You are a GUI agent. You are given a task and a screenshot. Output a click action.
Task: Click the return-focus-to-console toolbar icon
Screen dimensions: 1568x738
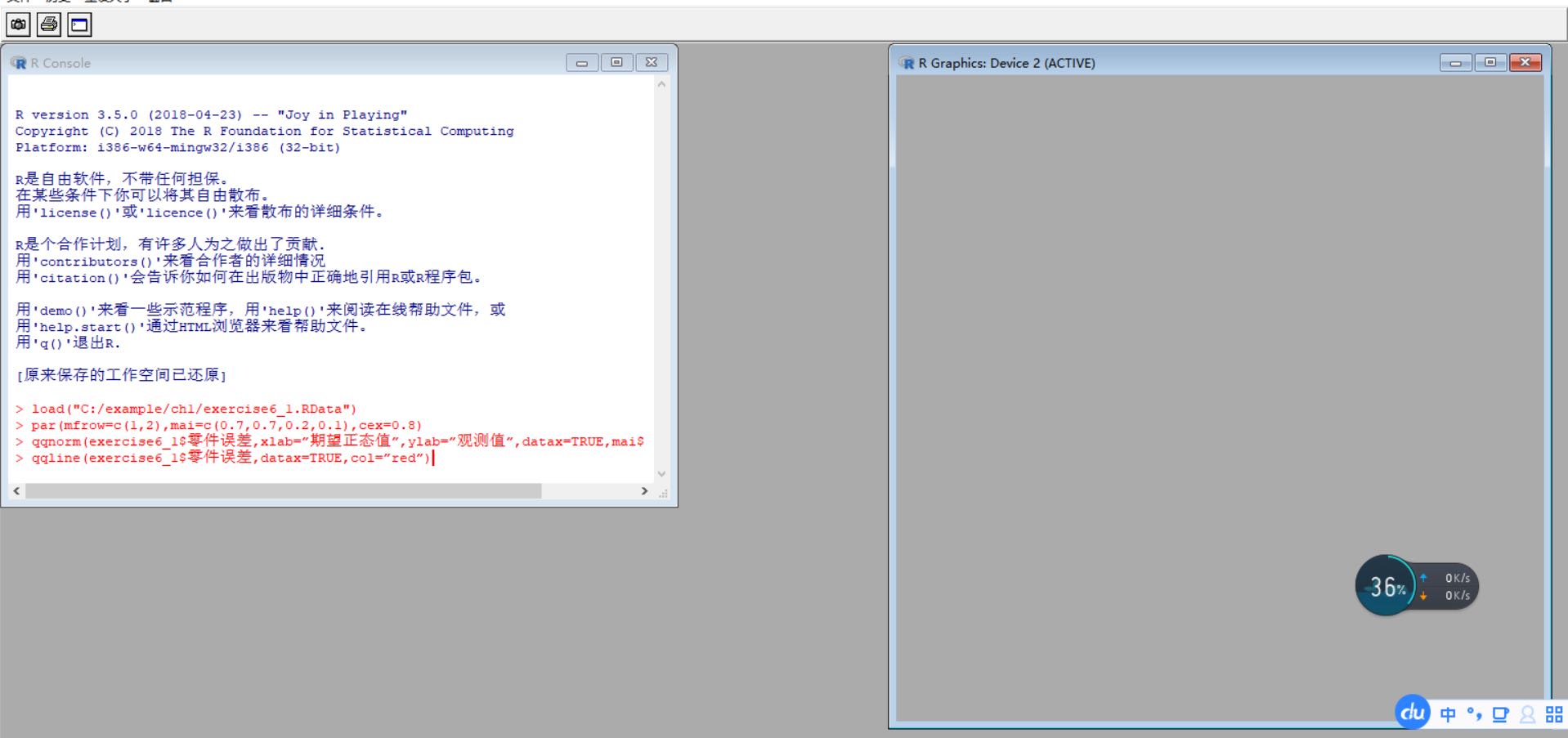(x=79, y=25)
